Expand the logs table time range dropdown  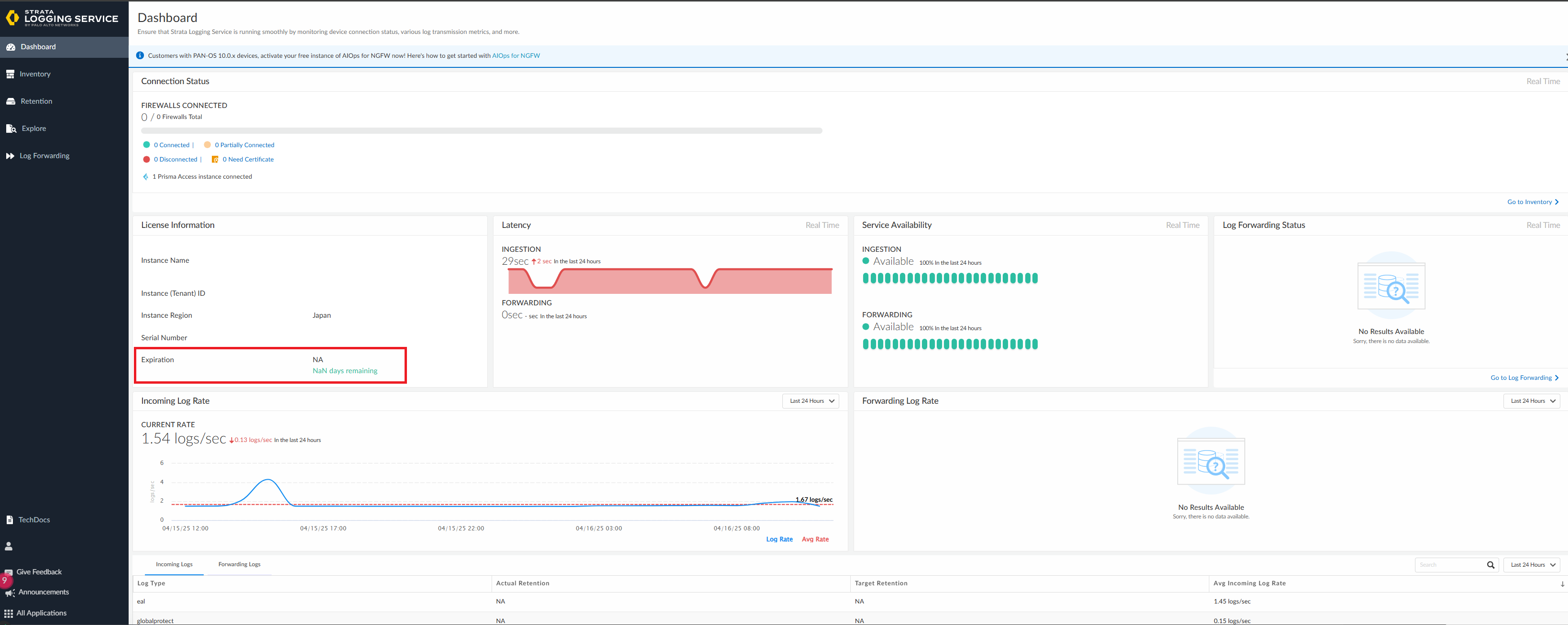click(x=1532, y=565)
